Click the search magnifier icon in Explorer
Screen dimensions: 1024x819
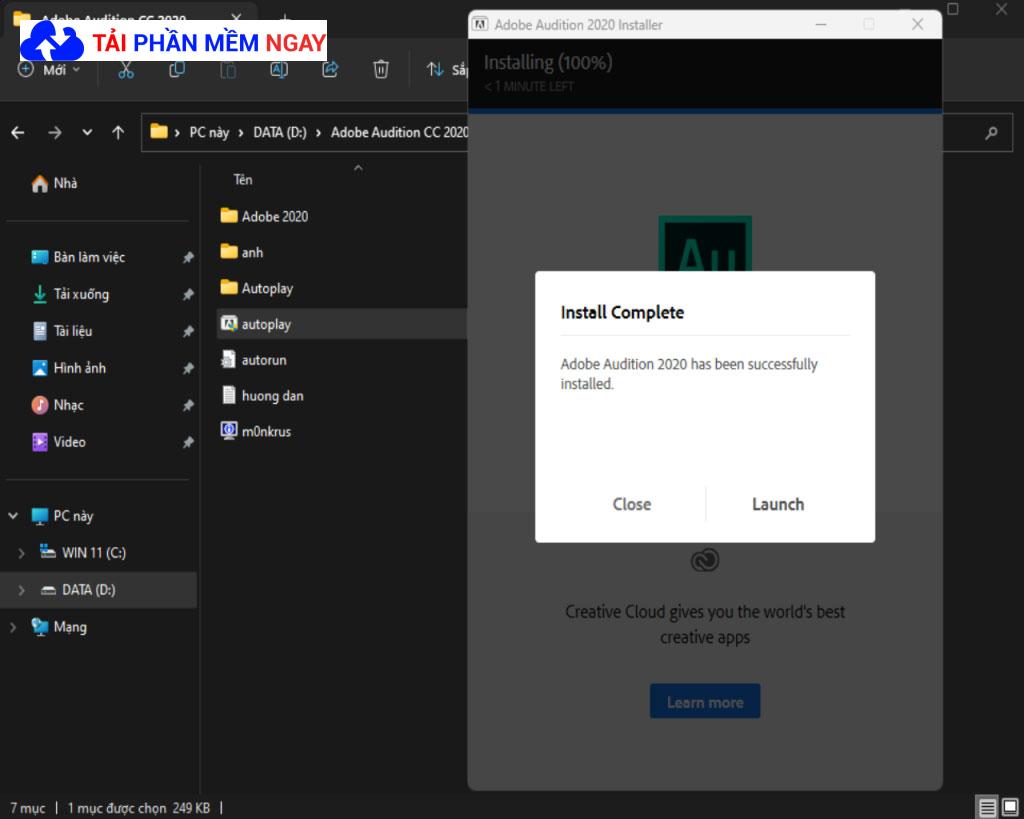991,133
